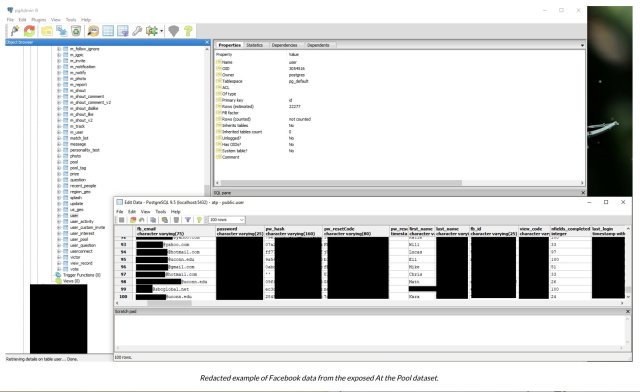640x392 pixels.
Task: Expand the pool_tag table node
Action: [59, 168]
